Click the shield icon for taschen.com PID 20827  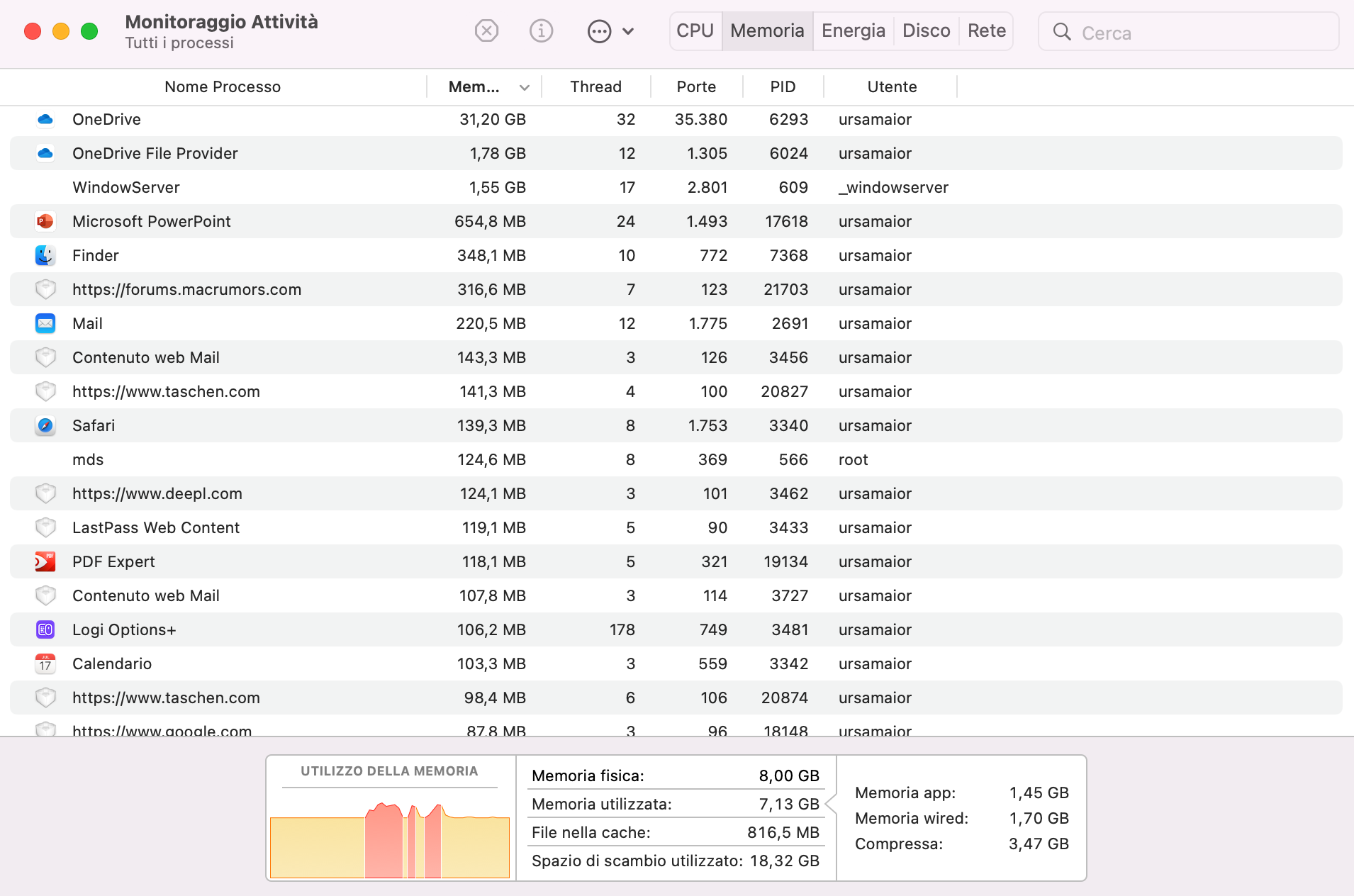tap(45, 391)
